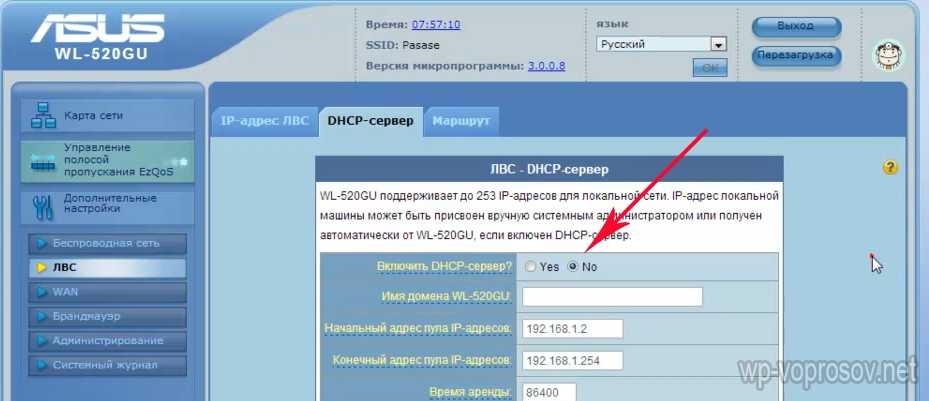Click the ending IP pool field 192.168.1.254
The height and width of the screenshot is (401, 929).
click(x=572, y=360)
